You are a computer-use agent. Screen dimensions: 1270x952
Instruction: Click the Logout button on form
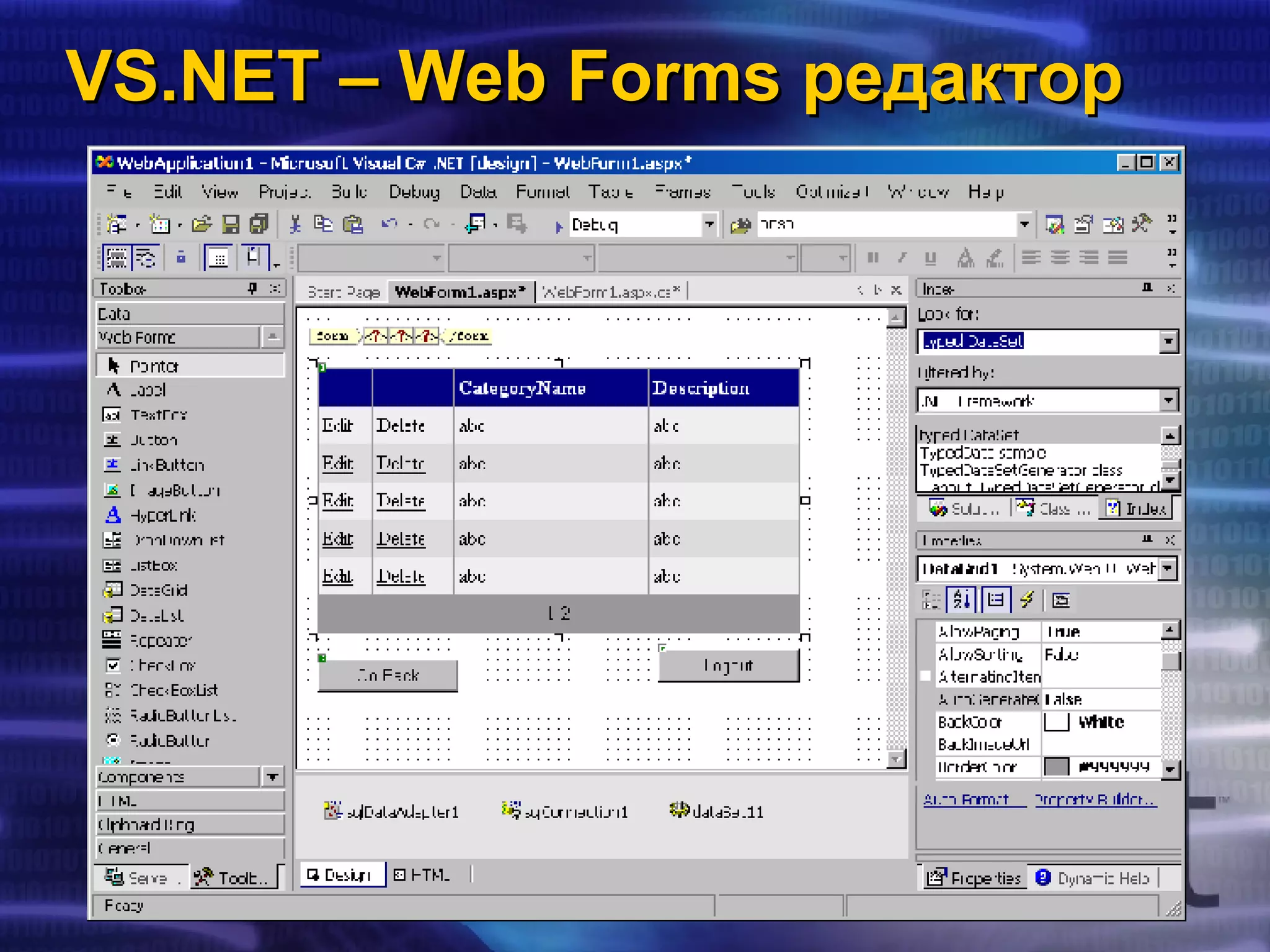pos(729,666)
